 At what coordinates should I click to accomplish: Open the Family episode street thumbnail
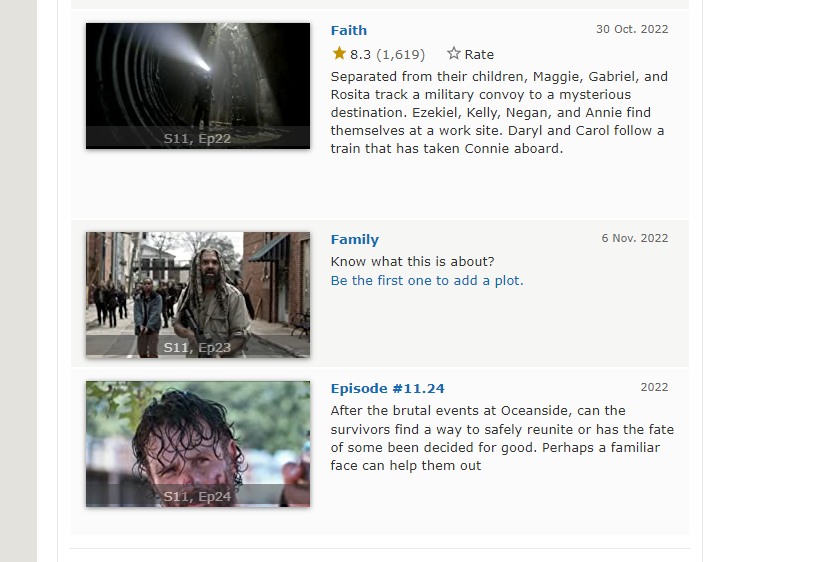click(198, 295)
